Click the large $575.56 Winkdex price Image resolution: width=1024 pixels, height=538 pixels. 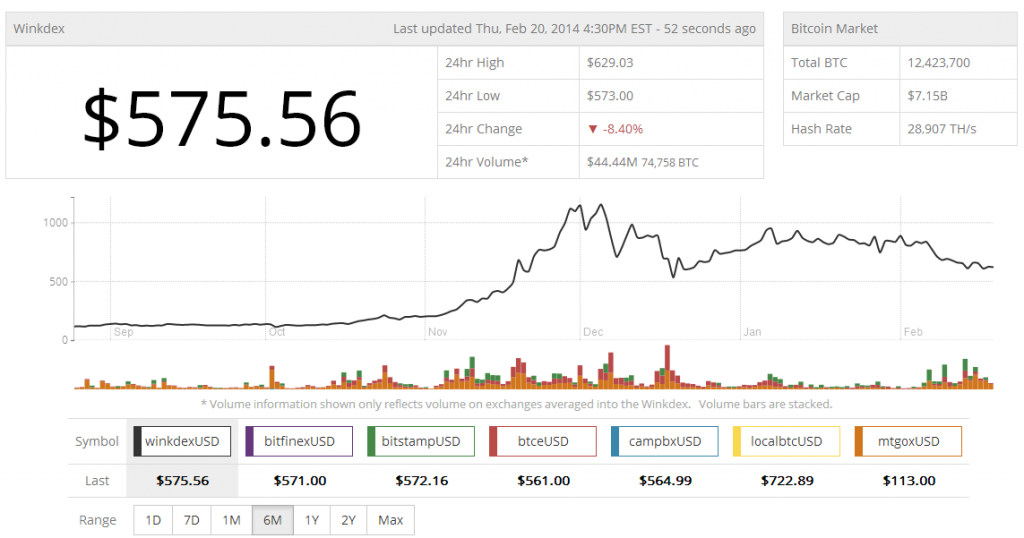(x=221, y=119)
